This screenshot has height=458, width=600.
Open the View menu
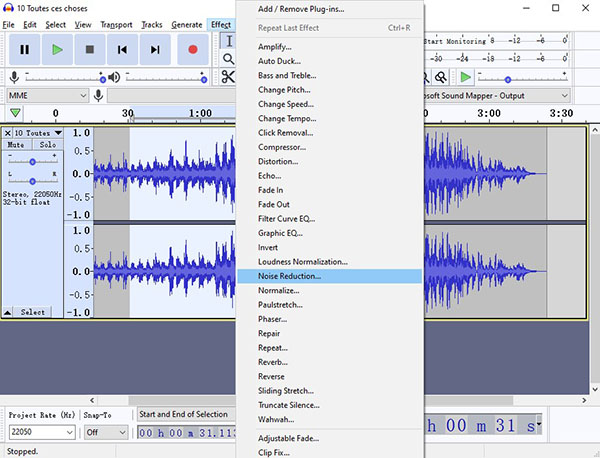83,25
